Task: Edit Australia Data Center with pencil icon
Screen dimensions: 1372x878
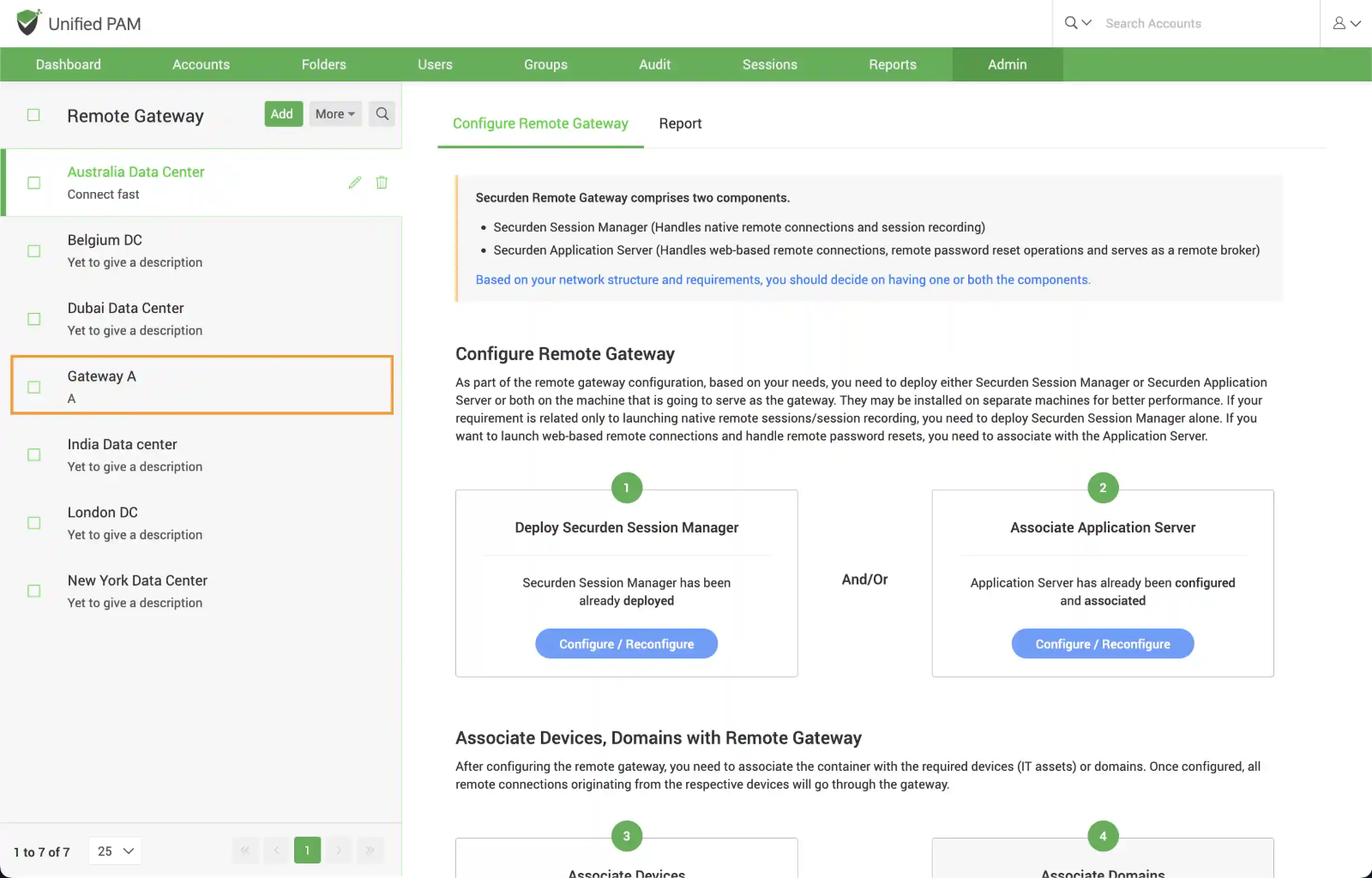Action: pos(355,183)
